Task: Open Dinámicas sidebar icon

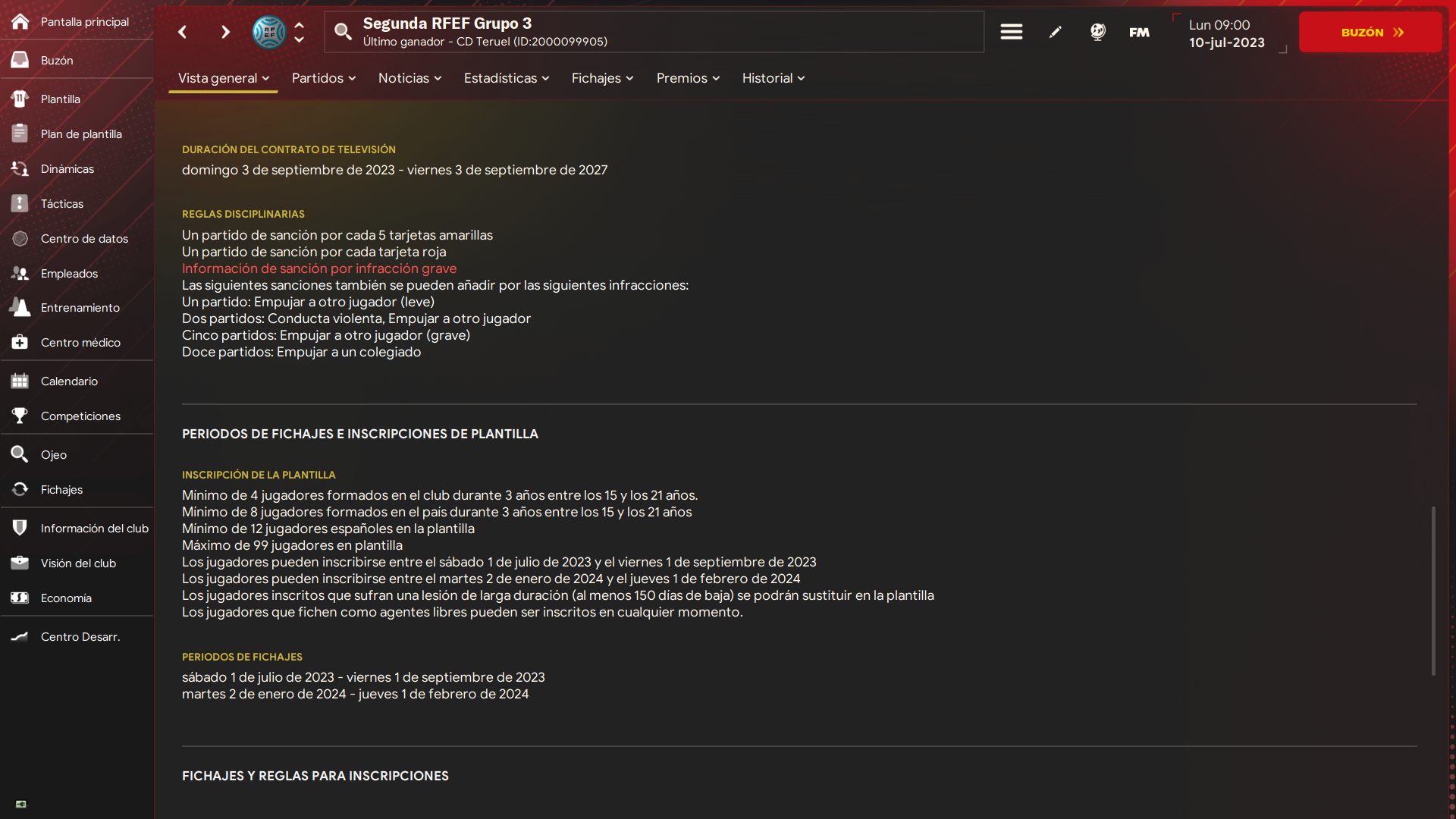Action: pos(20,168)
